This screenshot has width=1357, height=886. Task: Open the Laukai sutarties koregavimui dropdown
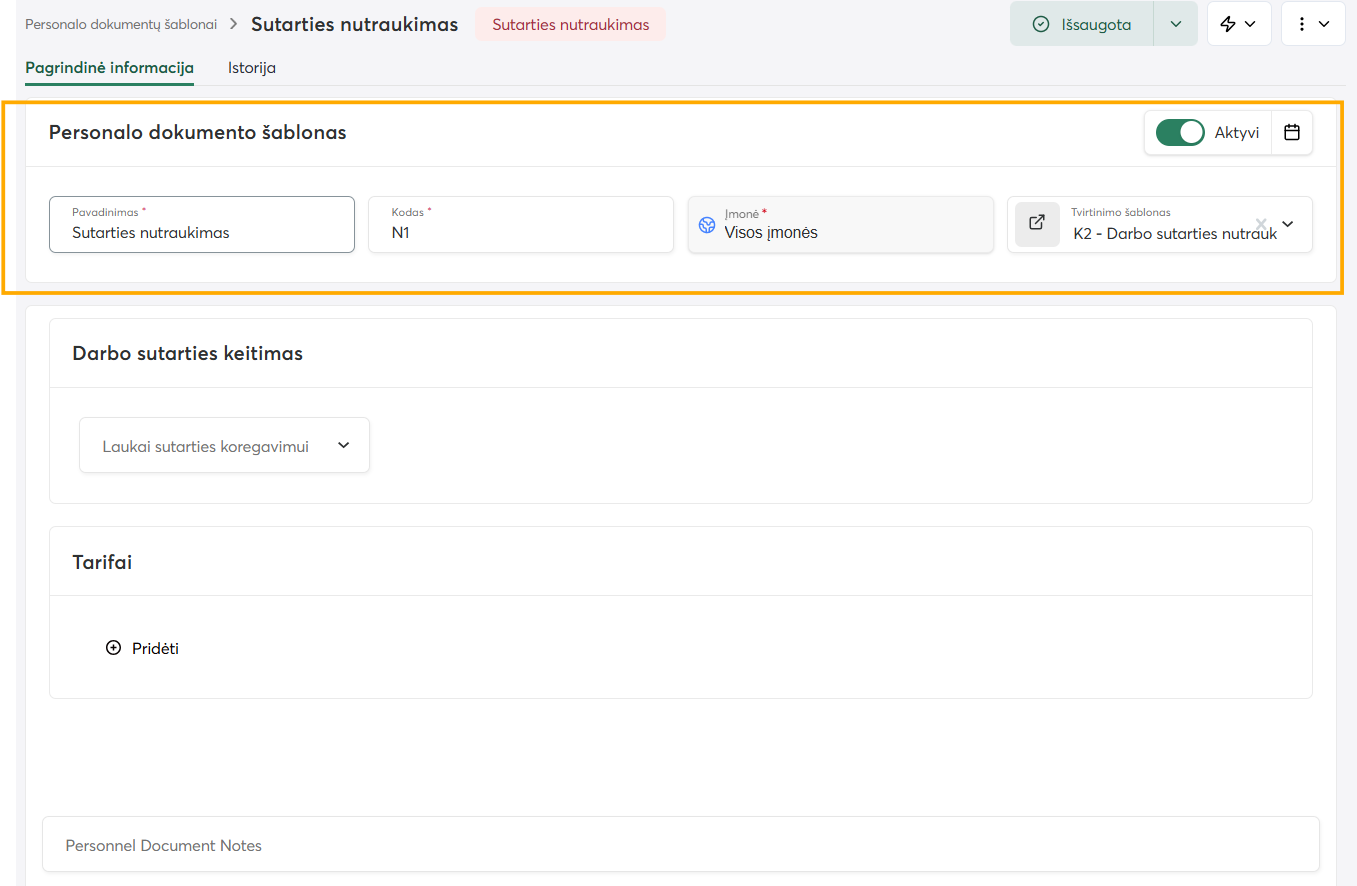[225, 445]
